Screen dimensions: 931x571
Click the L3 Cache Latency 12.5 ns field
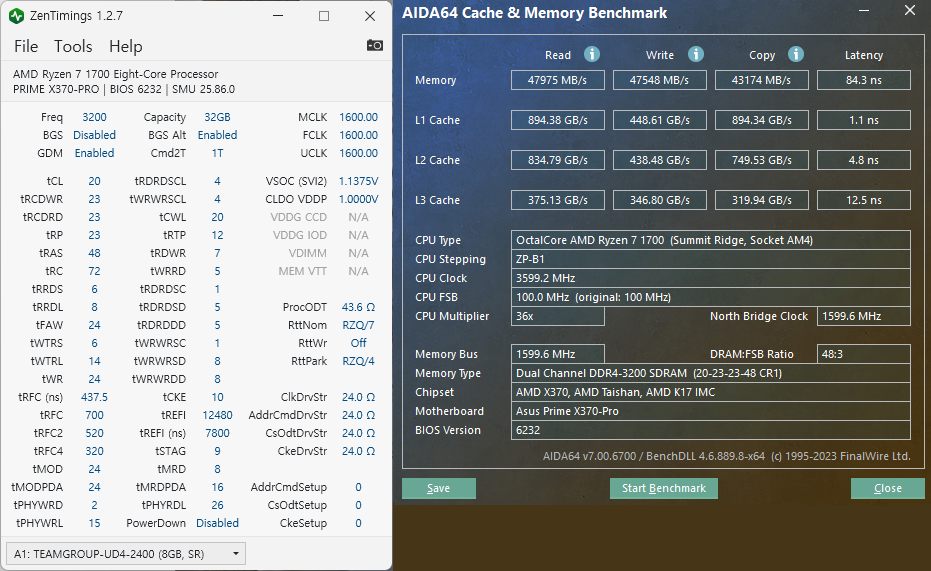864,200
